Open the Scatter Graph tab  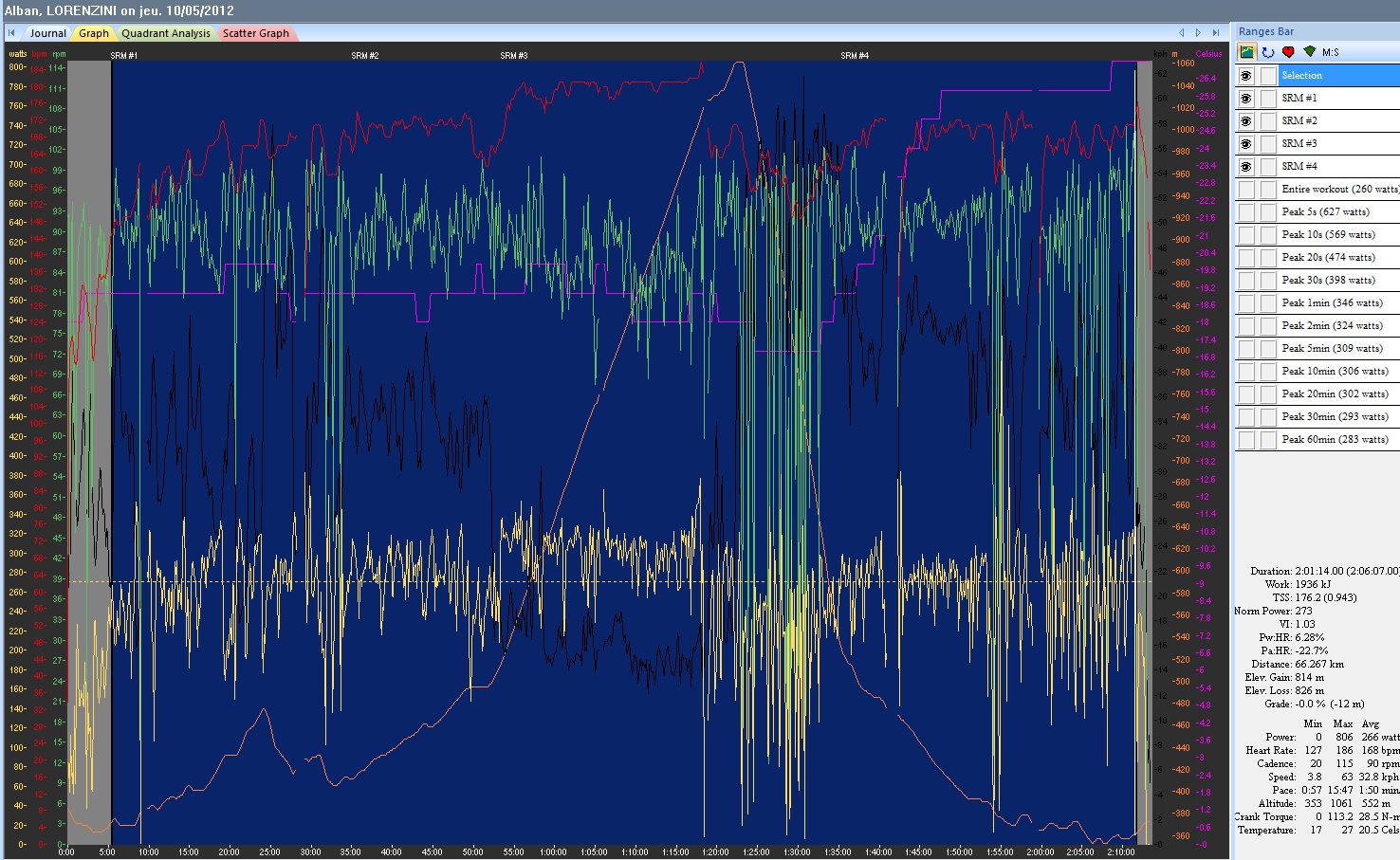pos(256,33)
